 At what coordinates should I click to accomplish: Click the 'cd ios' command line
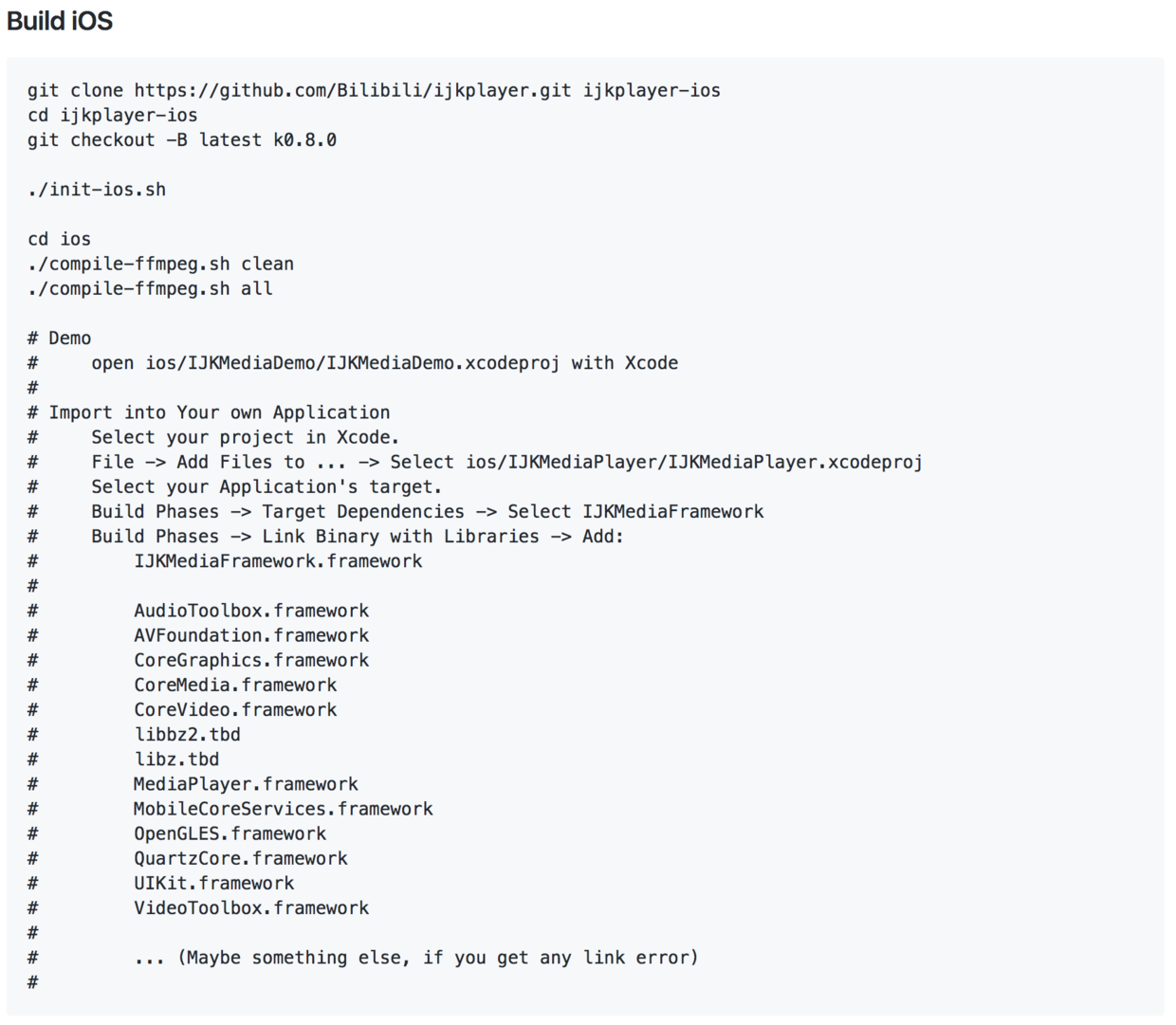pyautogui.click(x=60, y=239)
